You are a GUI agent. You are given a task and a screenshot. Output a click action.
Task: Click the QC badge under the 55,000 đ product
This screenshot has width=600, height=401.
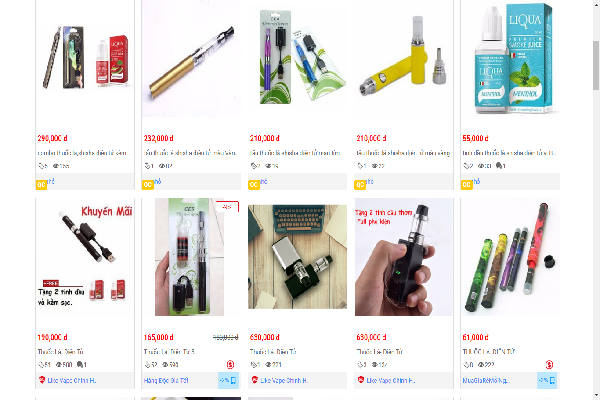(466, 185)
